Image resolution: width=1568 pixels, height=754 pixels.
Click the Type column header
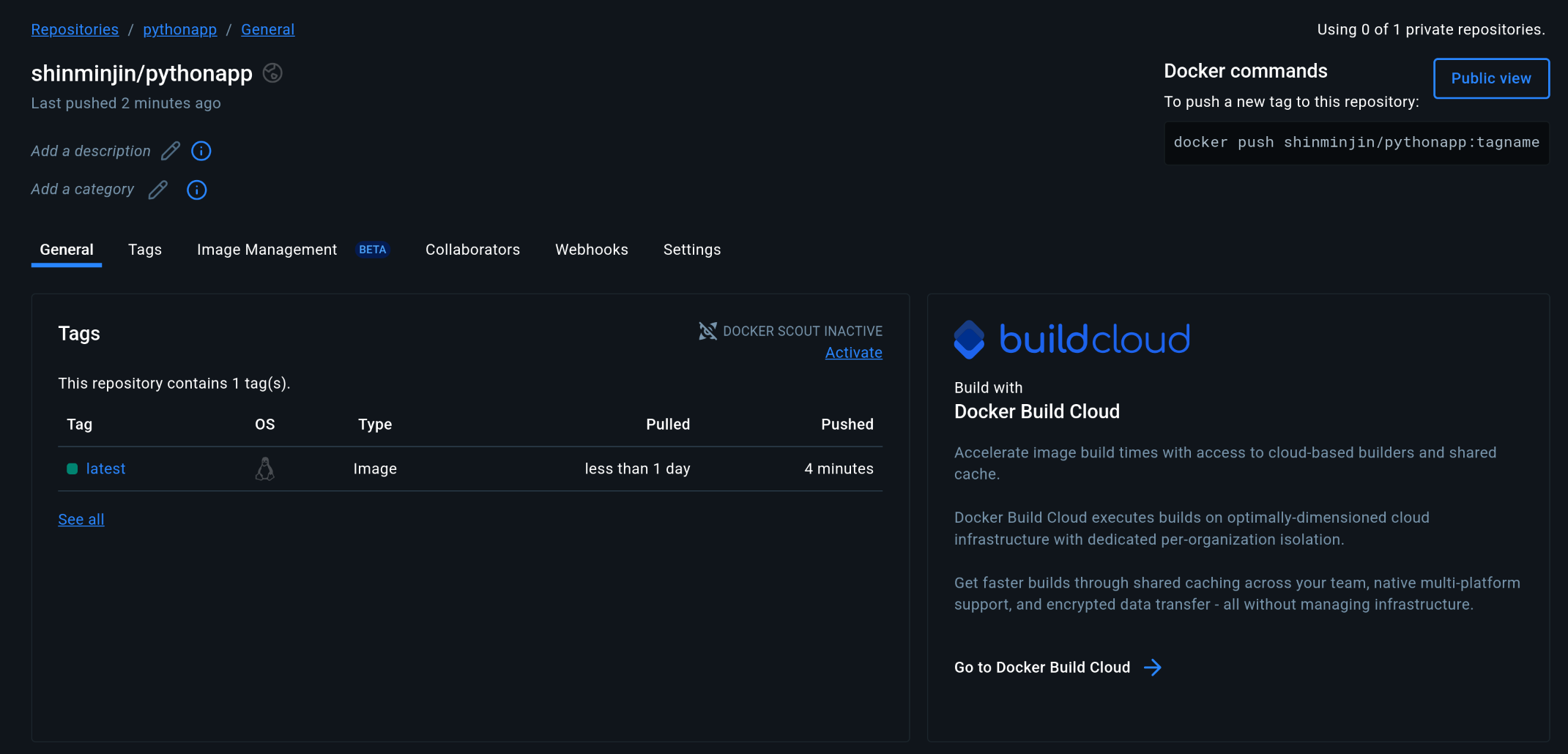(375, 425)
